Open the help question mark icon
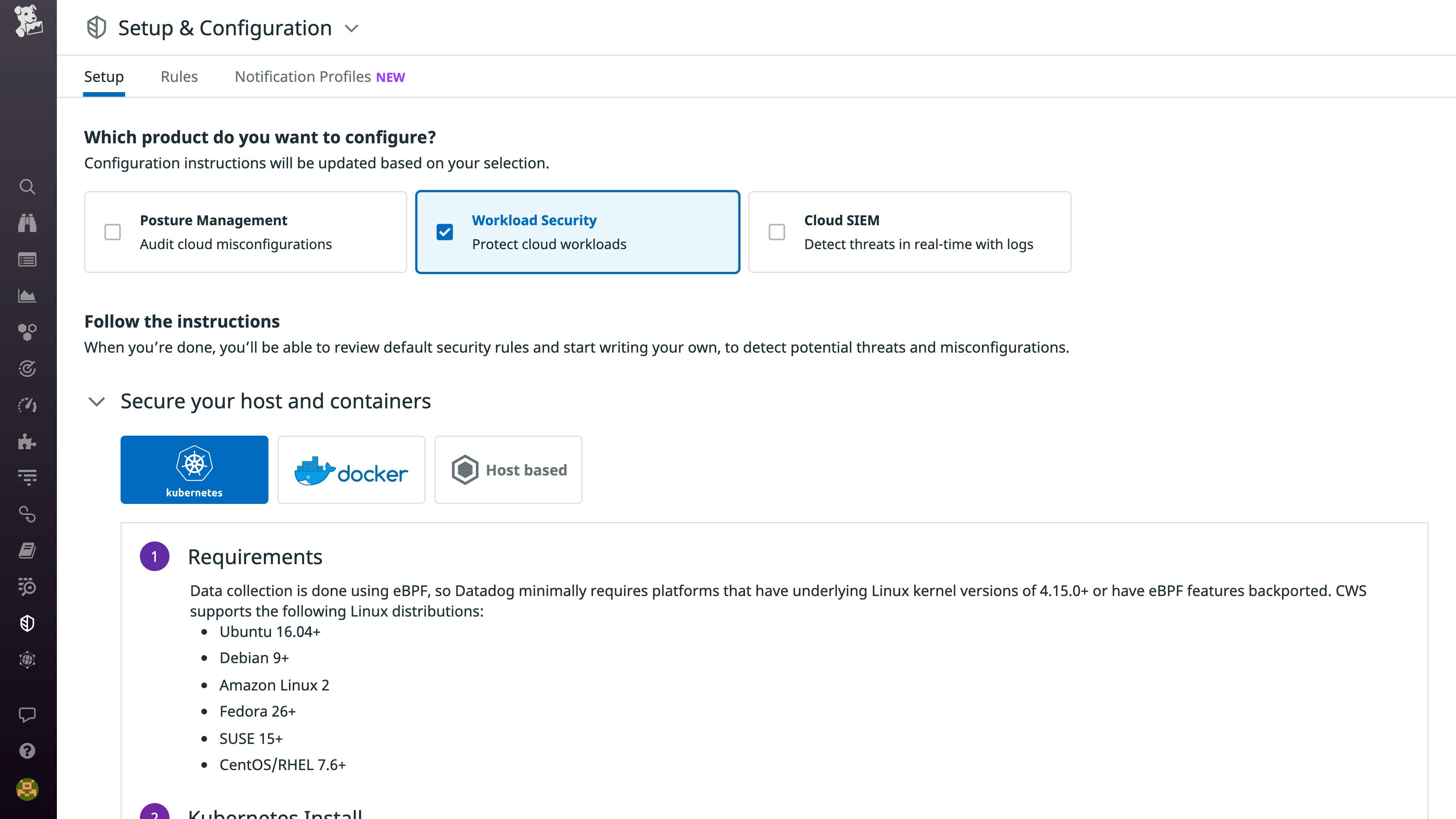 (27, 751)
